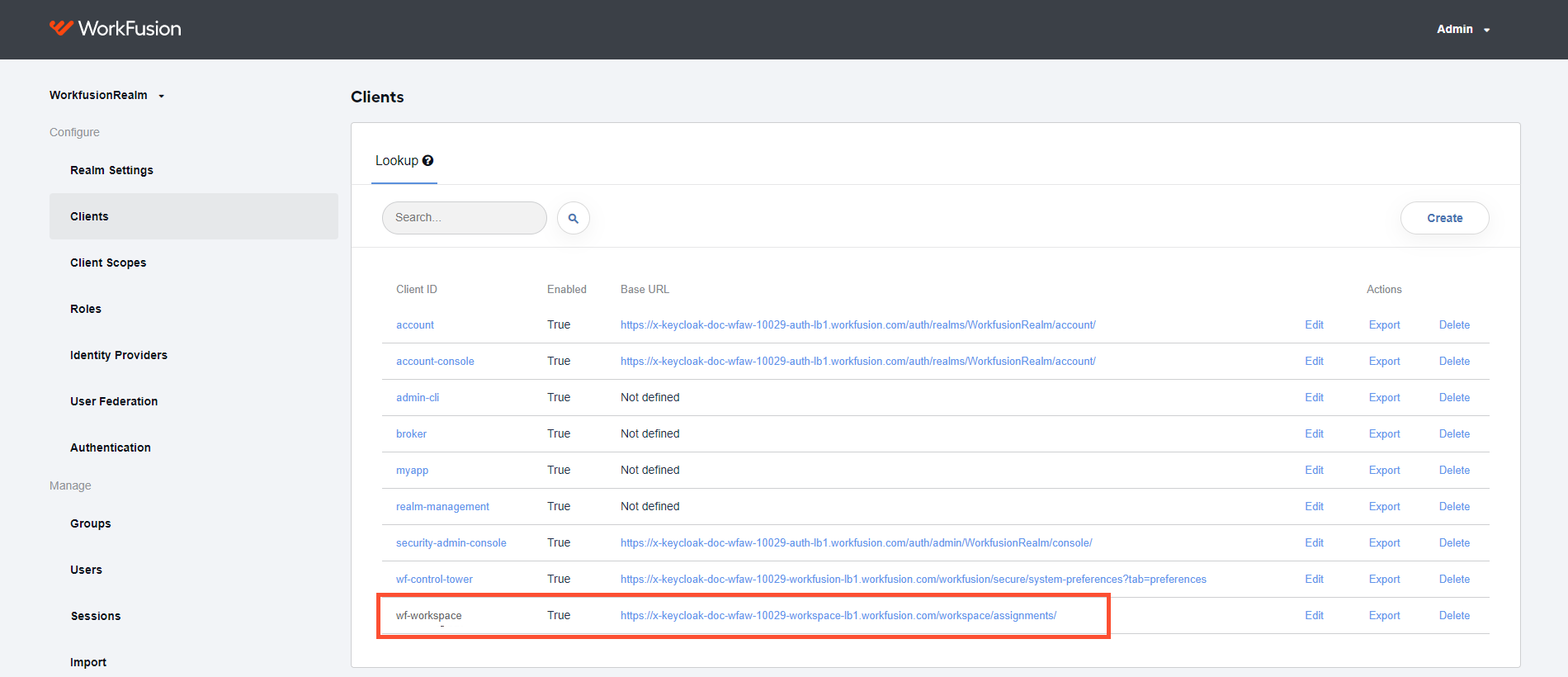Export the wf-control-tower client
Screen dimensions: 1568x677
click(1384, 580)
